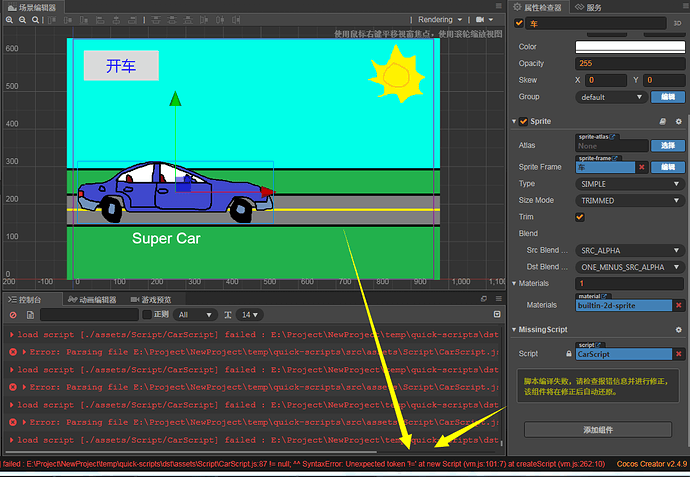
Task: Disable the Sprite component checkbox
Action: [523, 121]
